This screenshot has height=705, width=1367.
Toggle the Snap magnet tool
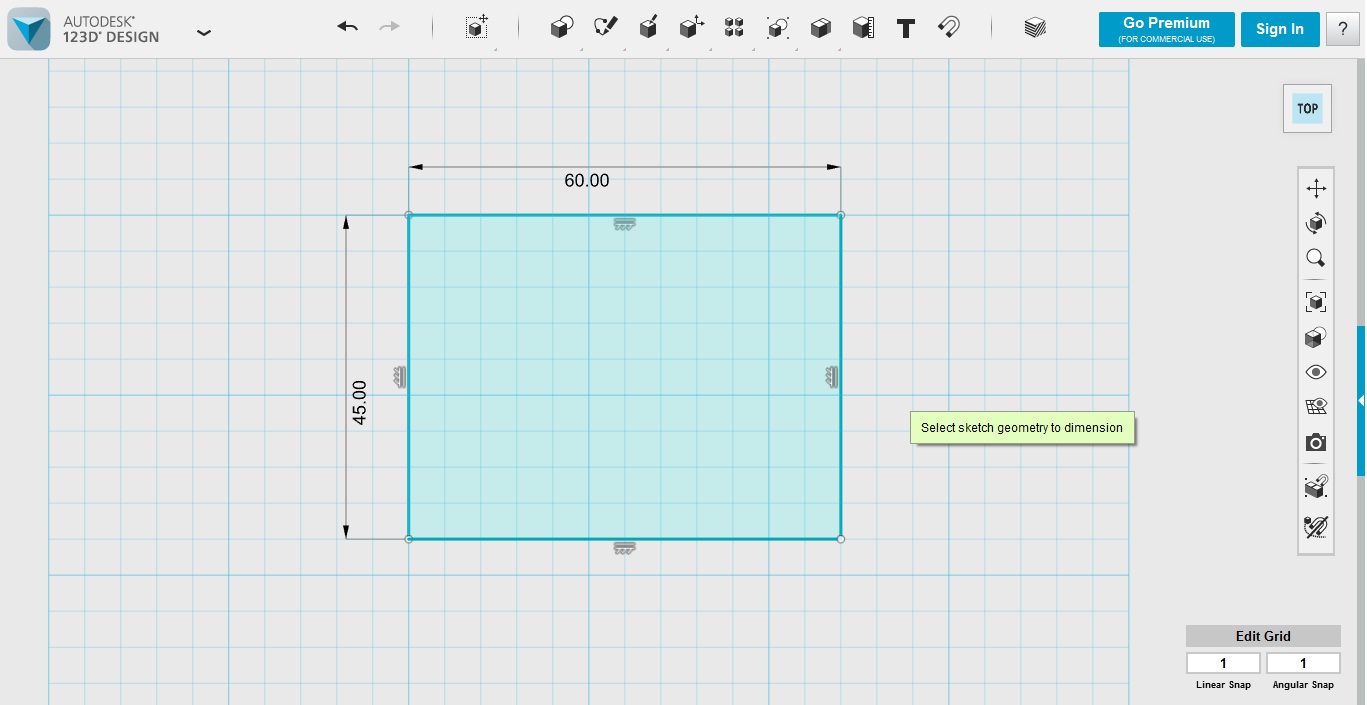pos(949,28)
